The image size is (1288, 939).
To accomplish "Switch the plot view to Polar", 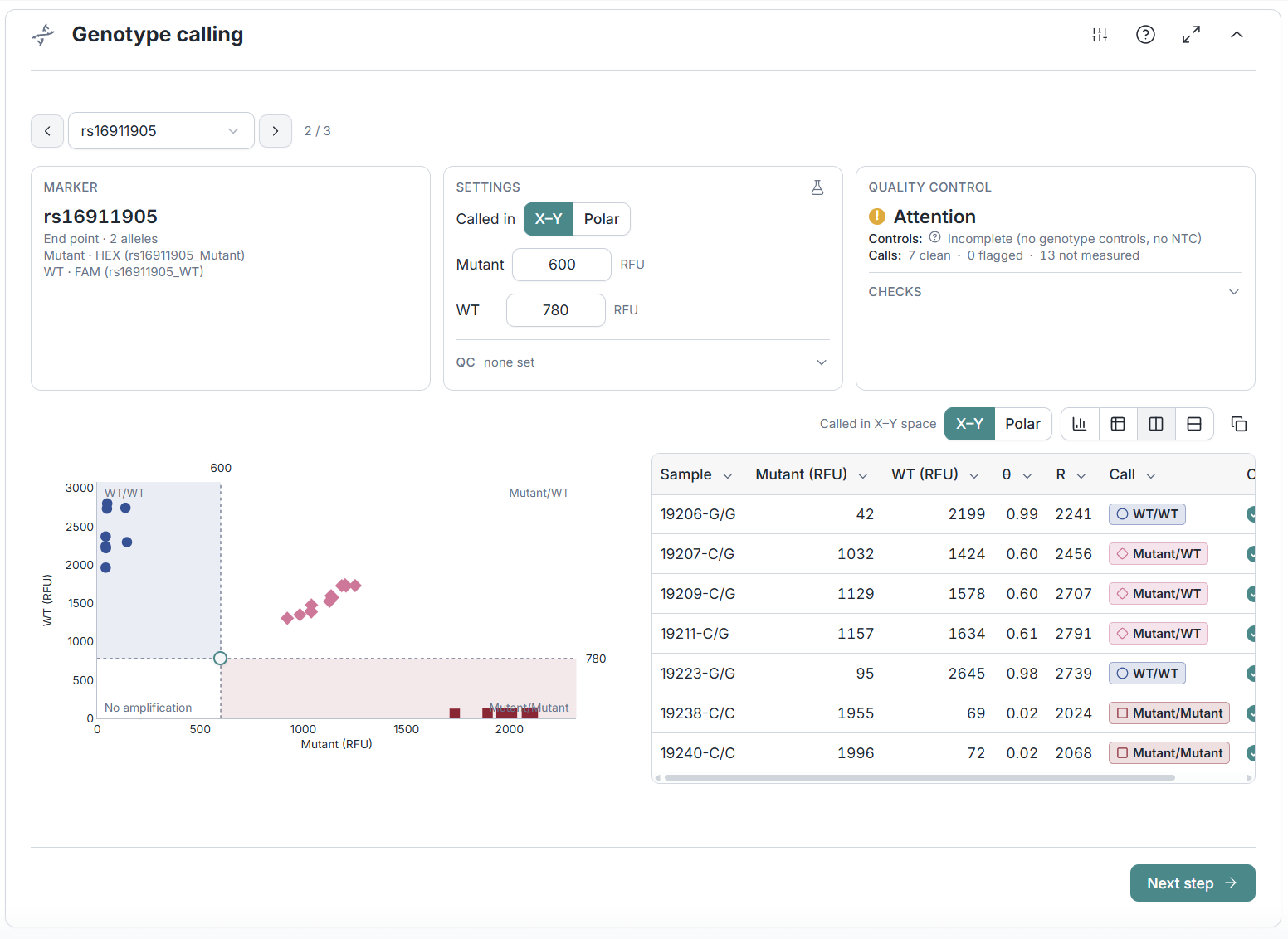I will tap(1023, 424).
